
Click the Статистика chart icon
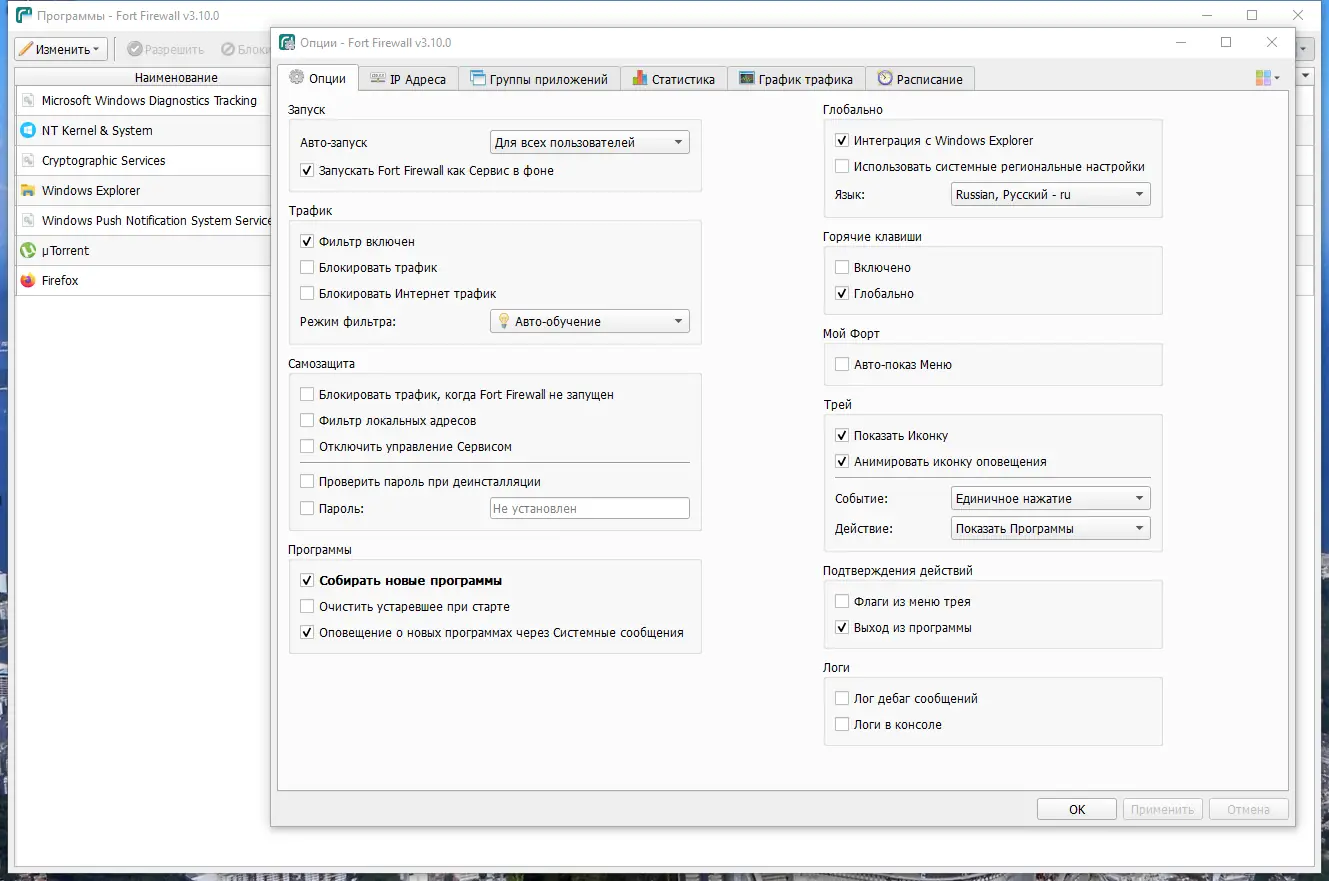(x=640, y=79)
